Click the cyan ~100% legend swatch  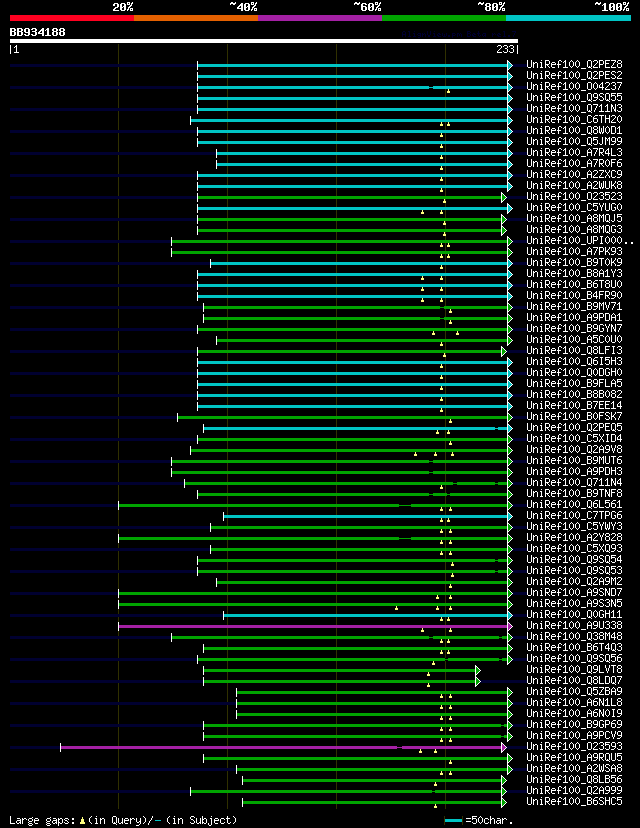[568, 18]
